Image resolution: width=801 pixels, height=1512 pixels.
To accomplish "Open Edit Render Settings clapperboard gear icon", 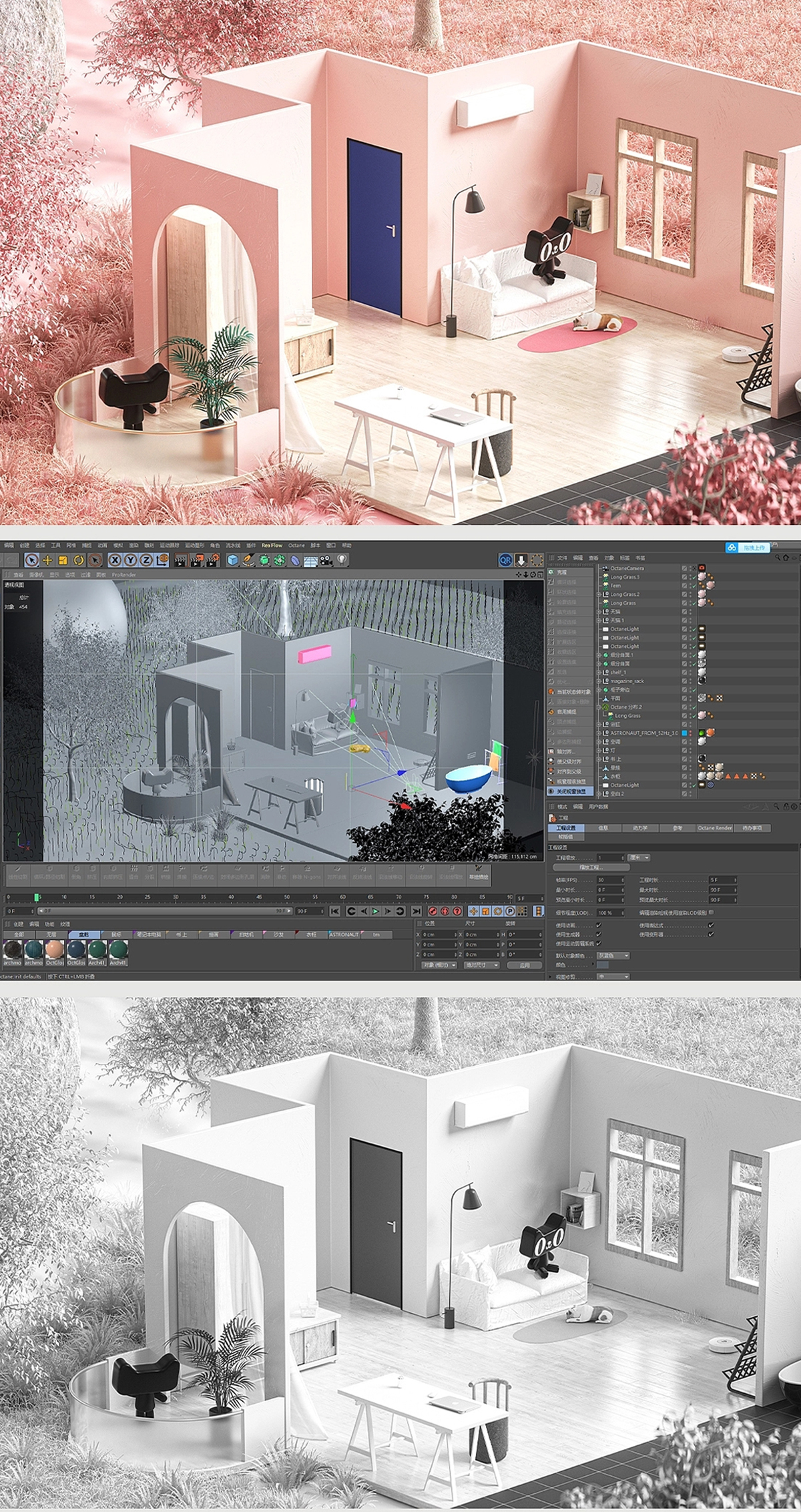I will (212, 560).
